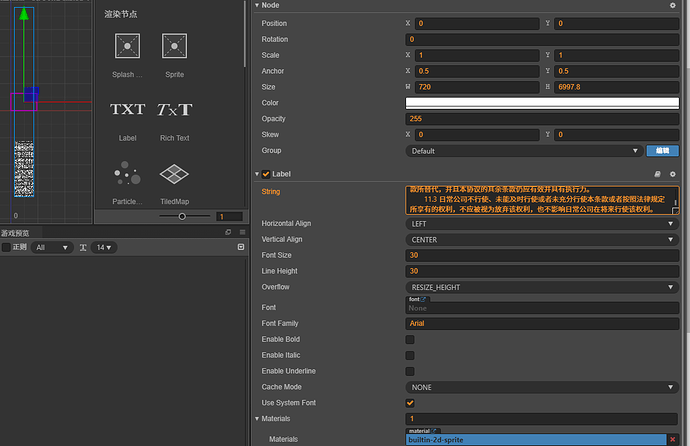Image resolution: width=690 pixels, height=446 pixels.
Task: Click the Scale X field
Action: (477, 55)
